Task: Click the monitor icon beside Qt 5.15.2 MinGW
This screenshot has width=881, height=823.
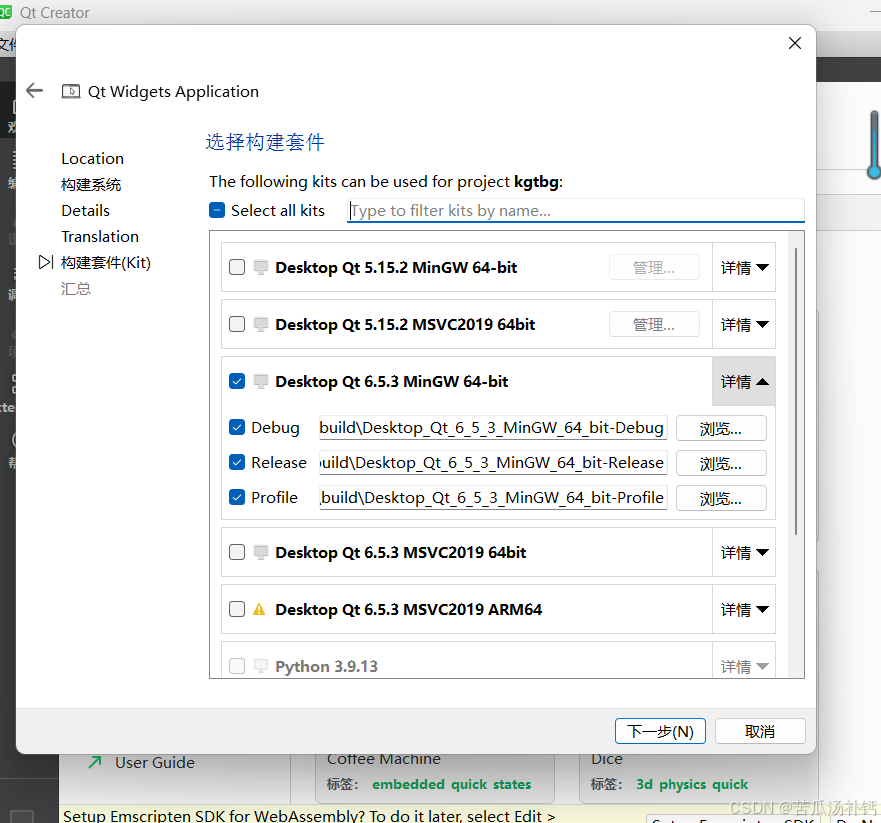Action: (x=261, y=267)
